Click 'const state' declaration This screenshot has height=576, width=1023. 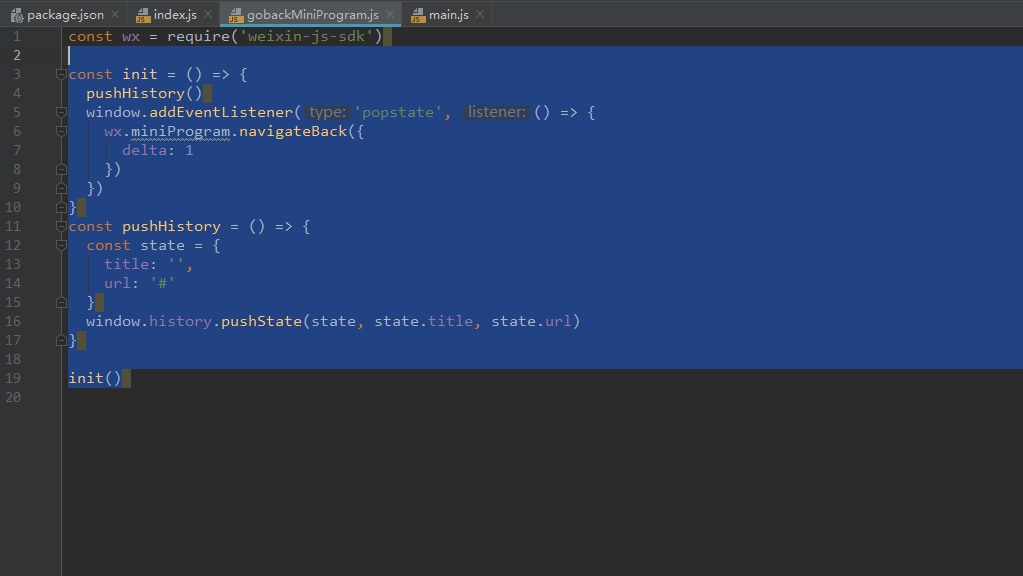click(136, 245)
